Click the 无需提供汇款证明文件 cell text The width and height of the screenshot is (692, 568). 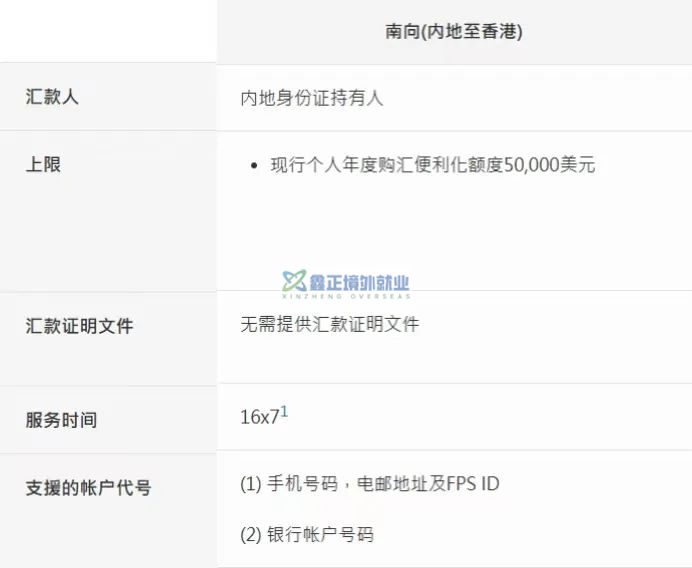[x=330, y=324]
